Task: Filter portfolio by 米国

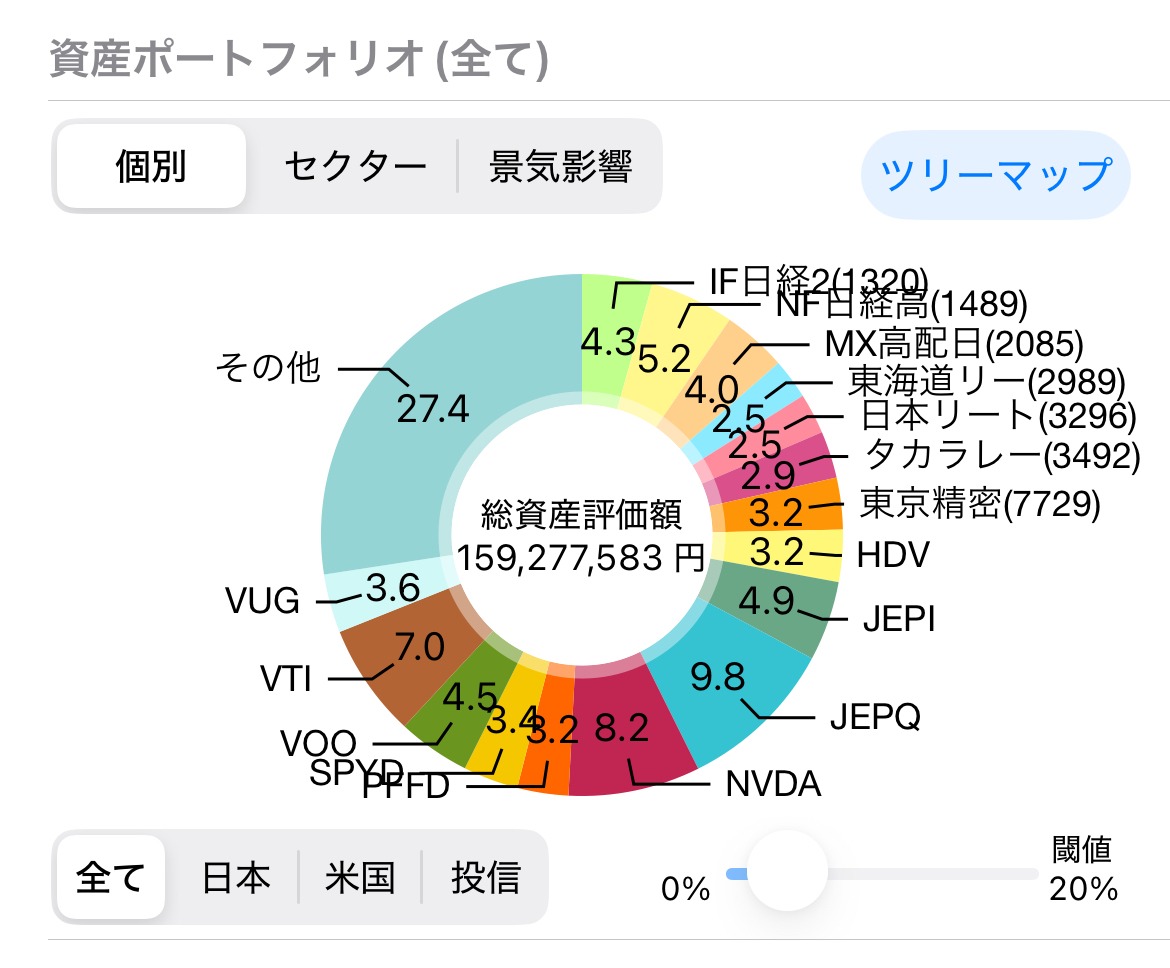Action: tap(360, 877)
